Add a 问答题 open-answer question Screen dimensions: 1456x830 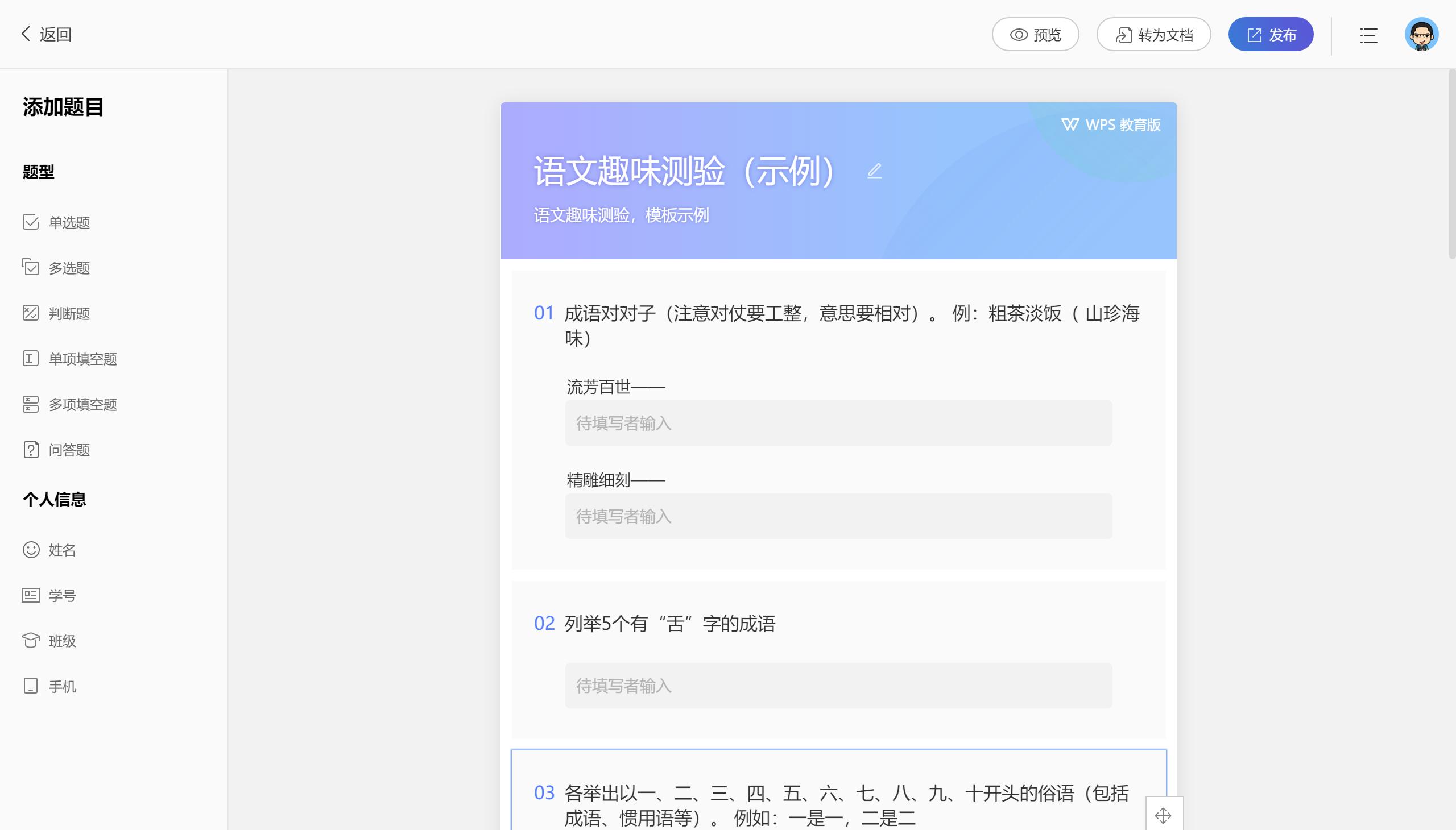point(68,450)
